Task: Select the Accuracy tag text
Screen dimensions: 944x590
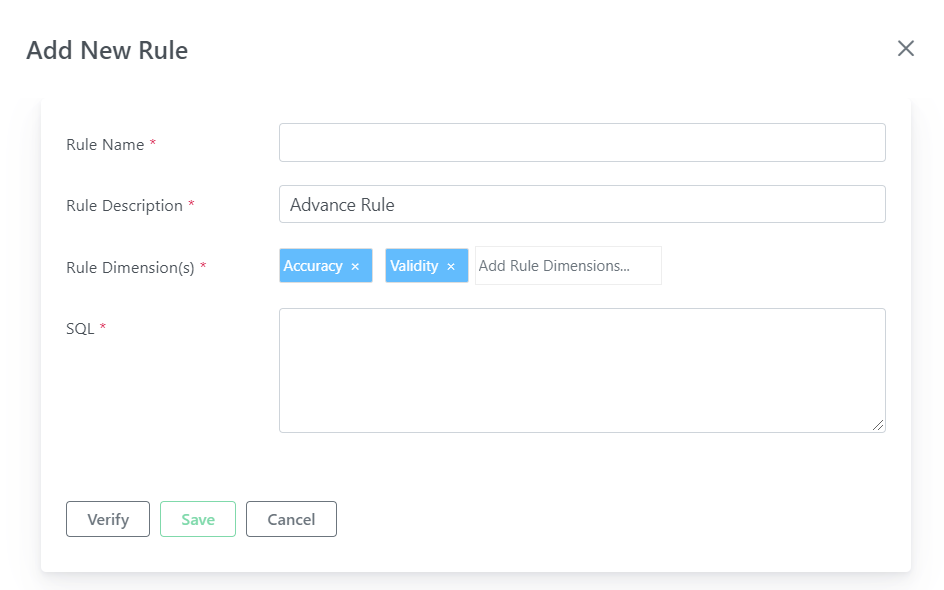Action: pyautogui.click(x=313, y=266)
